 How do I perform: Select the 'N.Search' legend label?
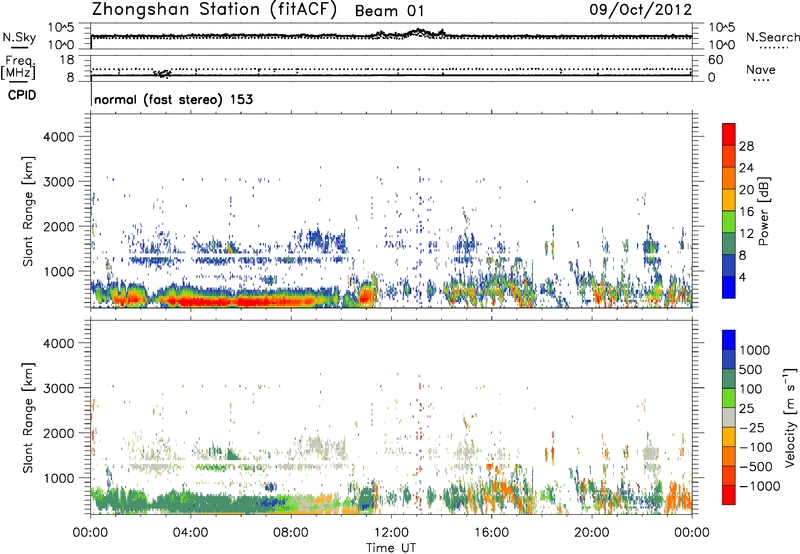(772, 37)
